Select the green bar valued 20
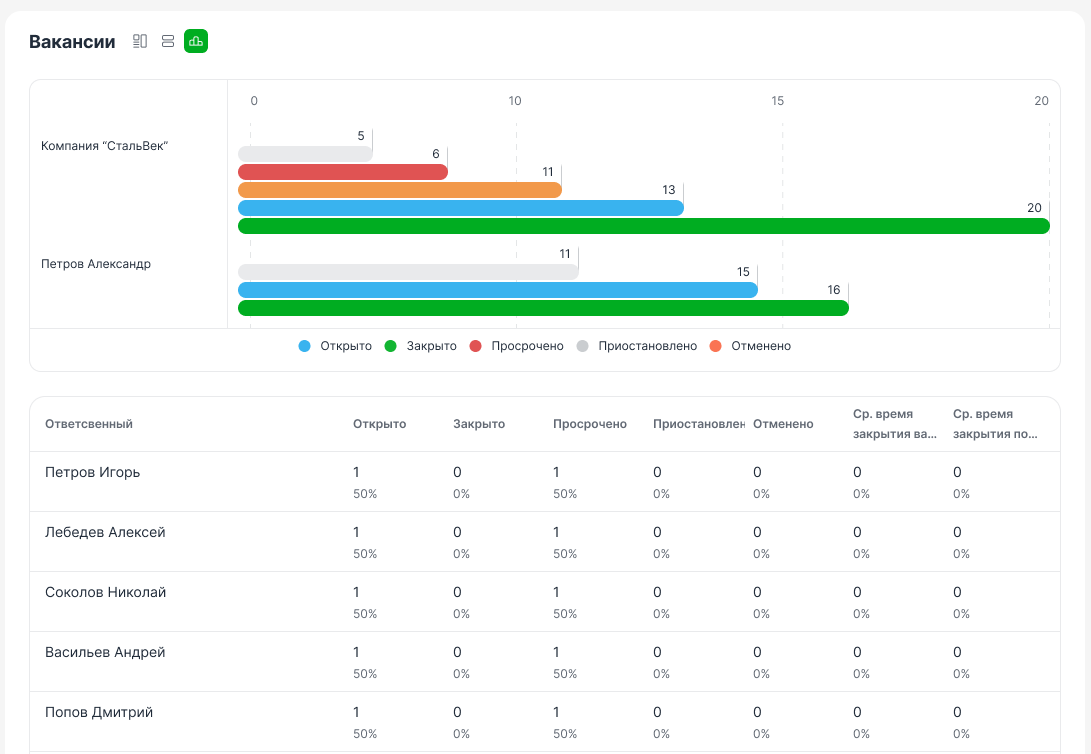Viewport: 1091px width, 754px height. tap(644, 226)
